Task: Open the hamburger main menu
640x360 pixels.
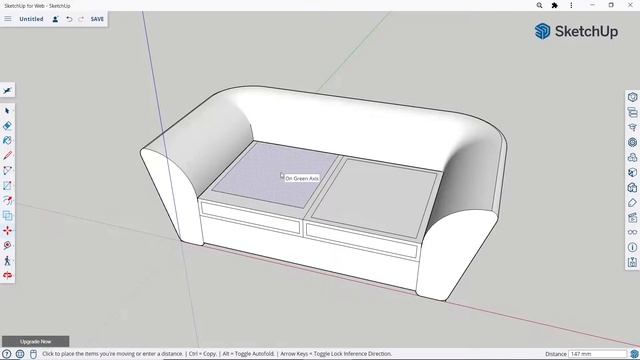Action: pos(8,19)
